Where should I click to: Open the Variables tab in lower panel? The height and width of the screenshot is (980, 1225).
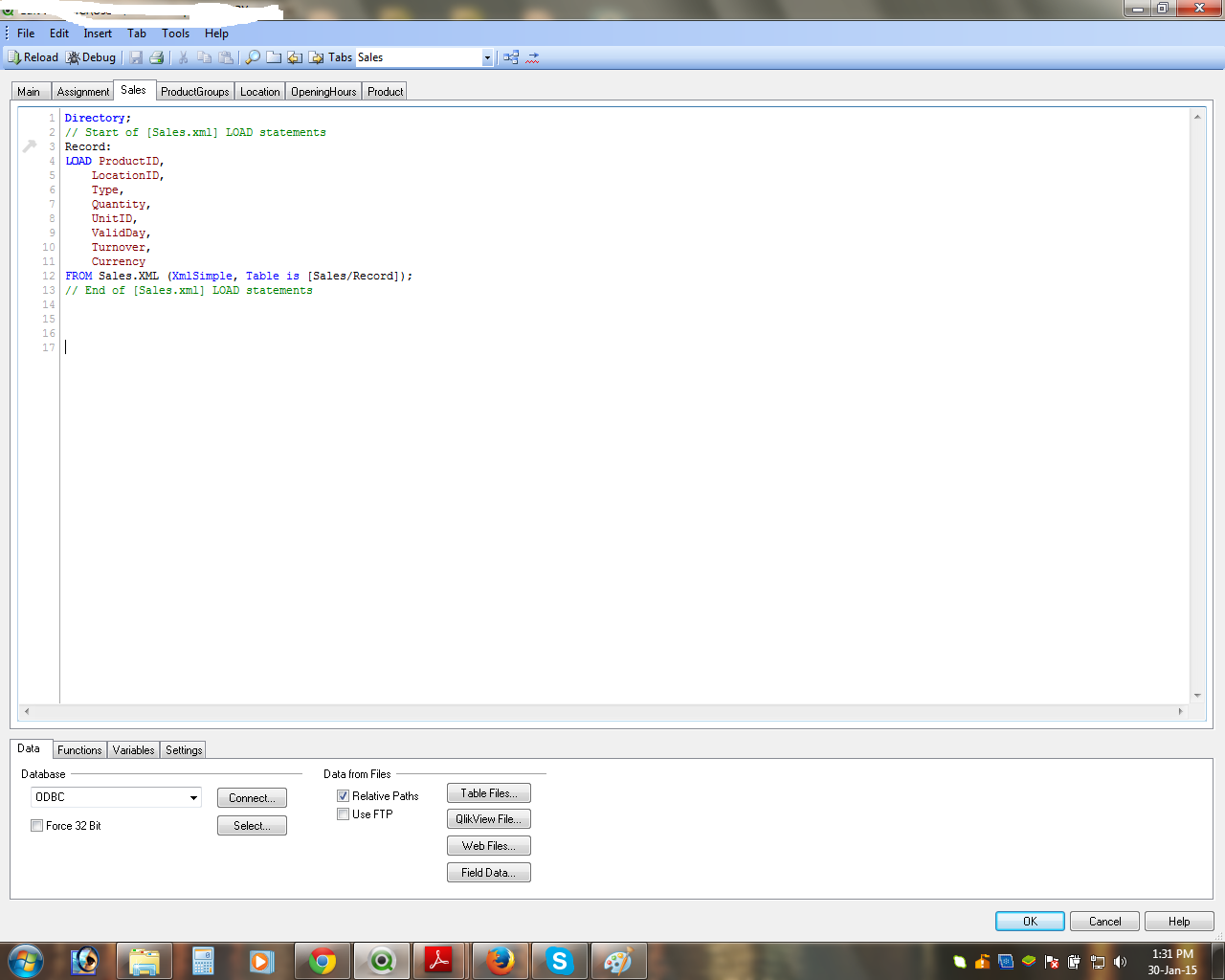click(134, 750)
